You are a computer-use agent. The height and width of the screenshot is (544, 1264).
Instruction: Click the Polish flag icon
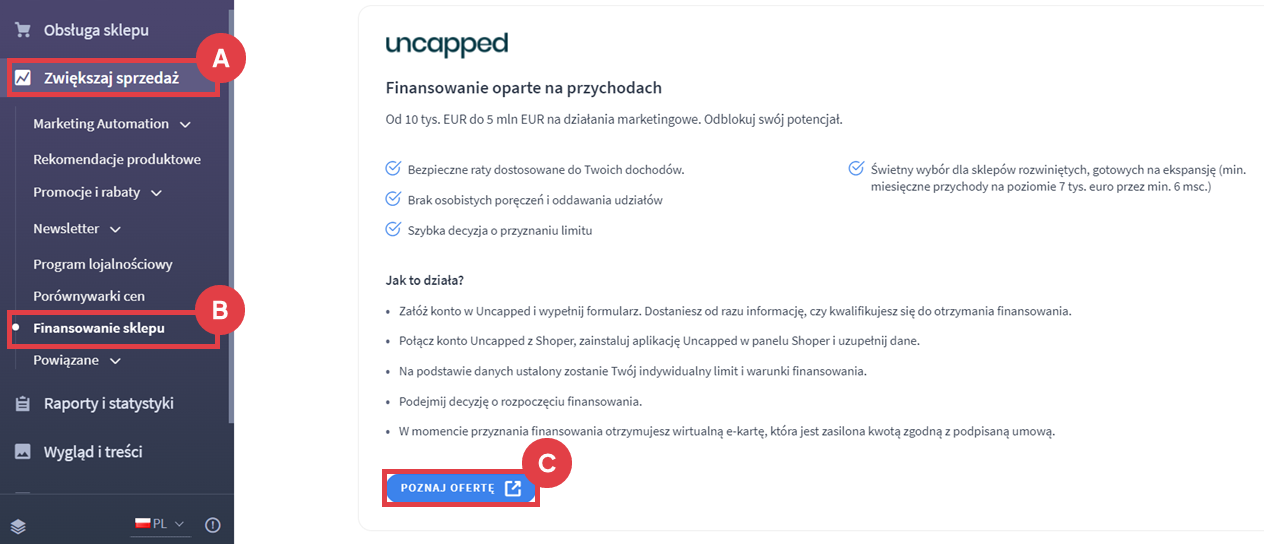point(142,524)
